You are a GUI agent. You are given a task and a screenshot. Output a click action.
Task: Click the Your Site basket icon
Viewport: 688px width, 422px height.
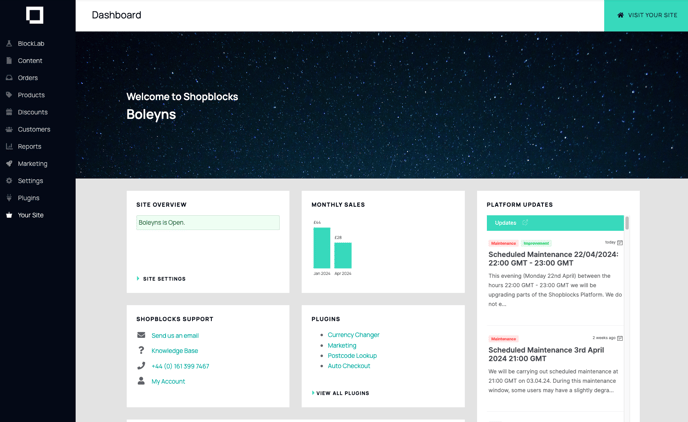(9, 215)
